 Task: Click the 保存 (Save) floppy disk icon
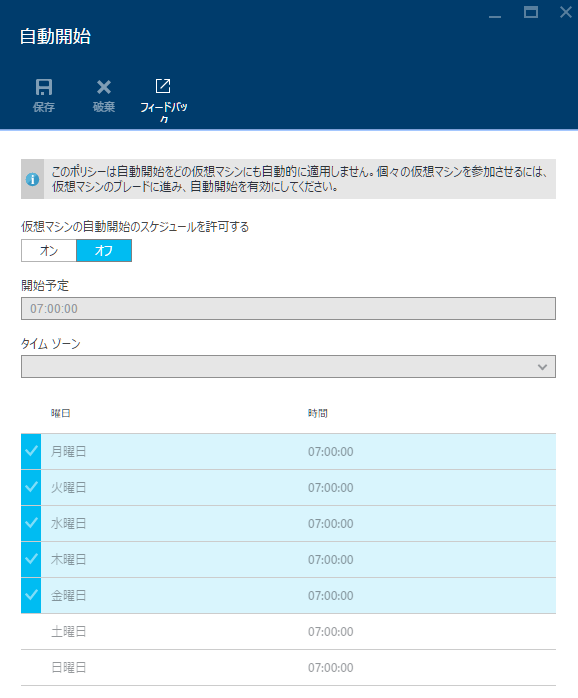pos(44,87)
